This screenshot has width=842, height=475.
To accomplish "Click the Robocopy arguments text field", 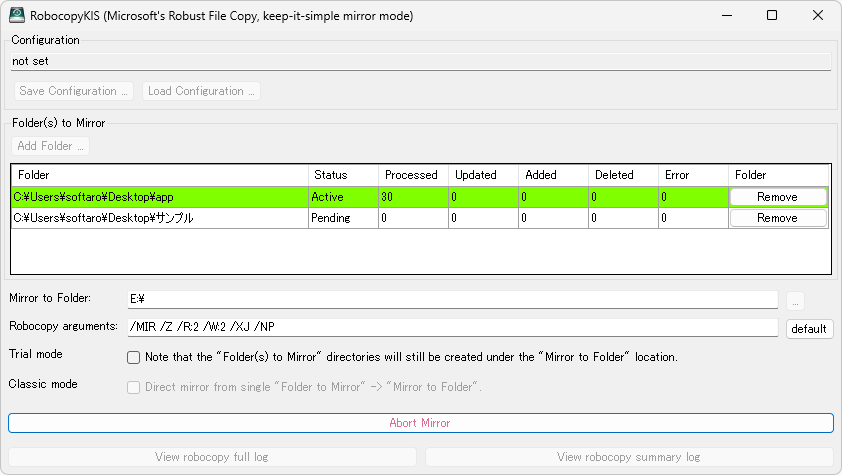I will (451, 328).
